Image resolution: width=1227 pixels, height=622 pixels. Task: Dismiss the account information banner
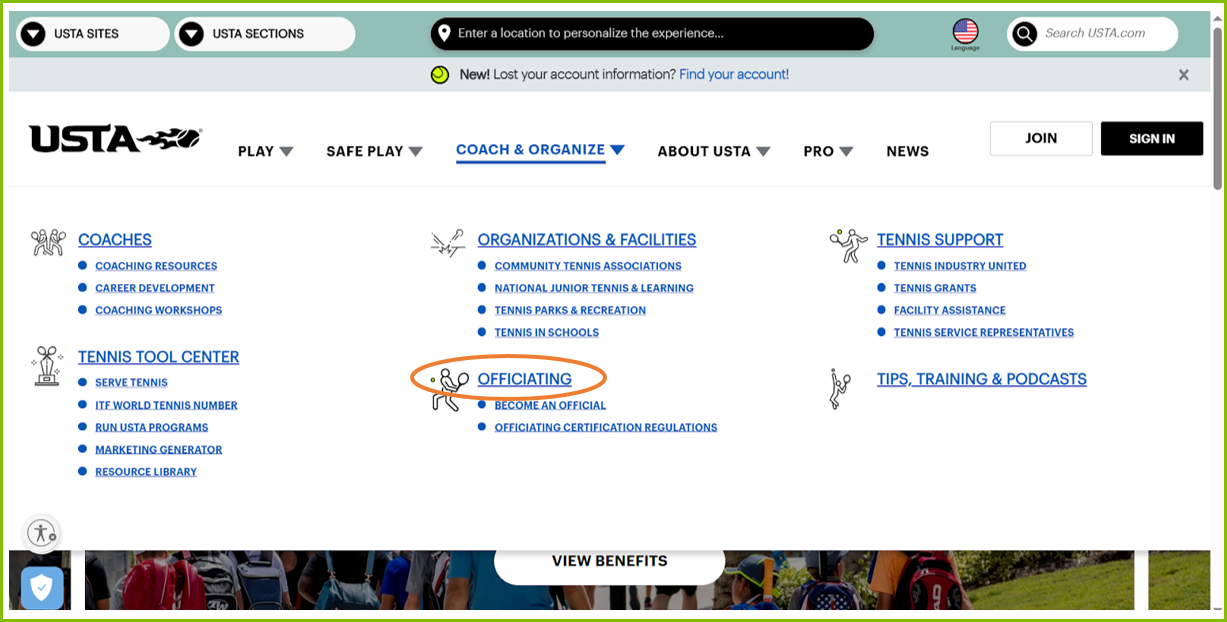[x=1184, y=75]
